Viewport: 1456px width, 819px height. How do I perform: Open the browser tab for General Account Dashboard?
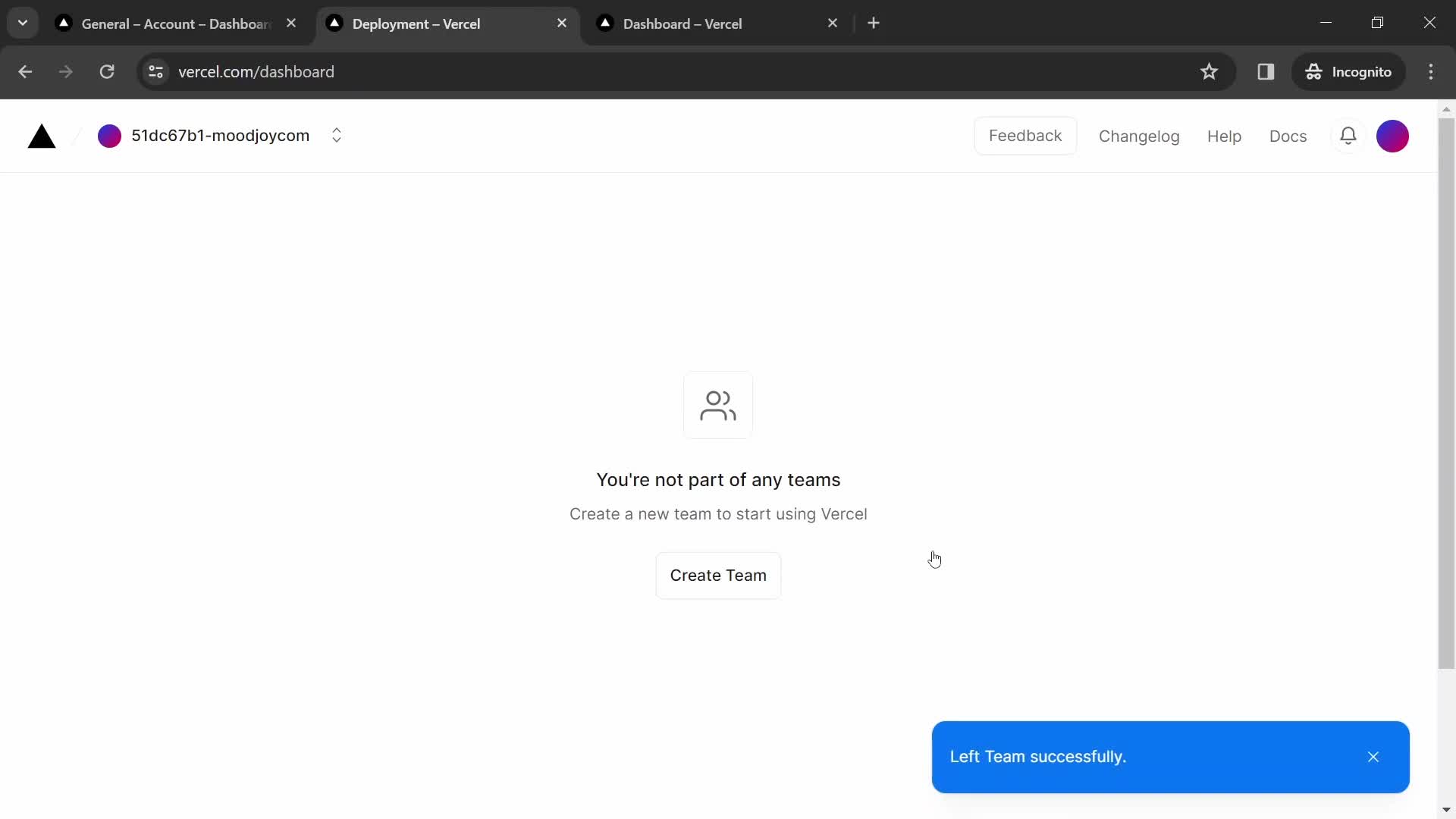point(175,24)
